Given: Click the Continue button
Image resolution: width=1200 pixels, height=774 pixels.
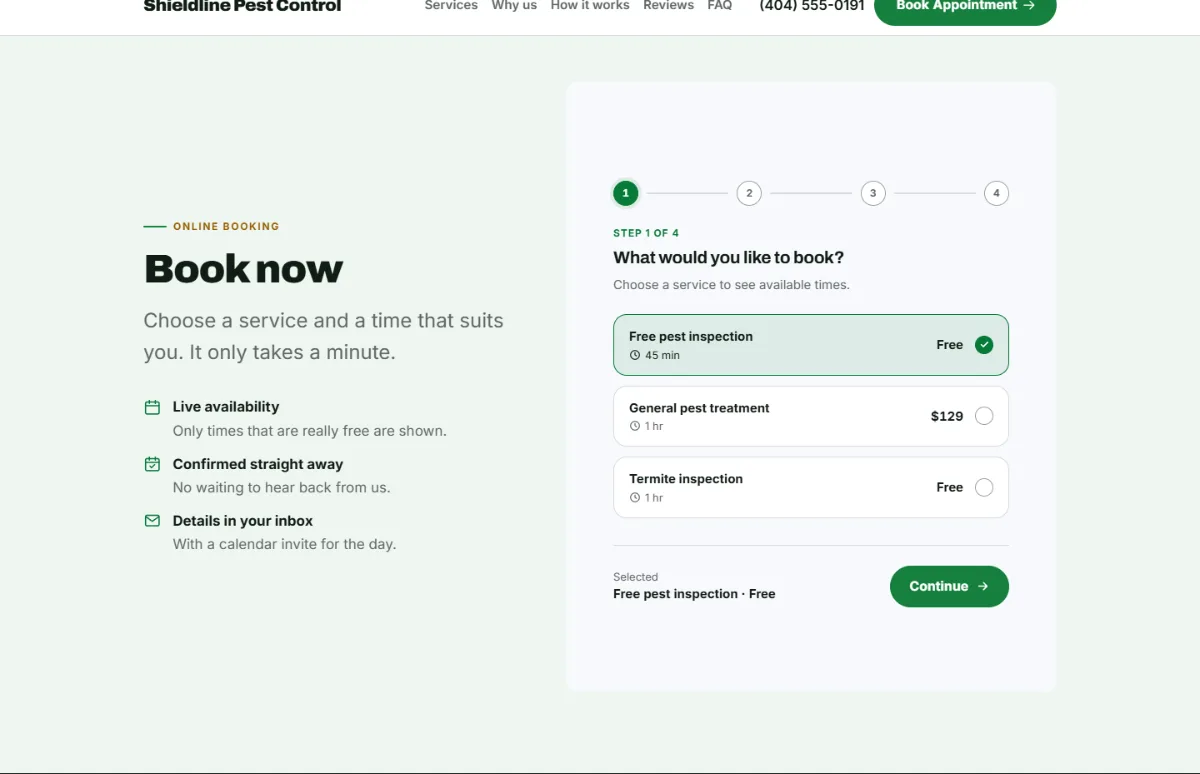Looking at the screenshot, I should pyautogui.click(x=949, y=586).
